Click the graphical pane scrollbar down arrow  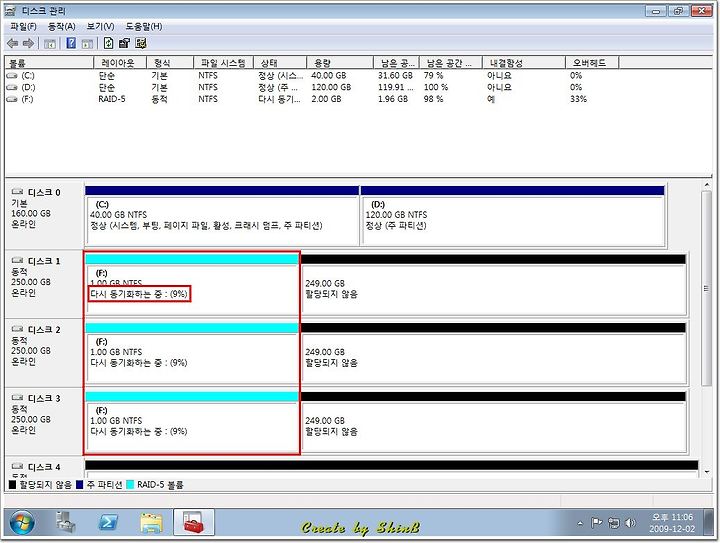(x=706, y=472)
